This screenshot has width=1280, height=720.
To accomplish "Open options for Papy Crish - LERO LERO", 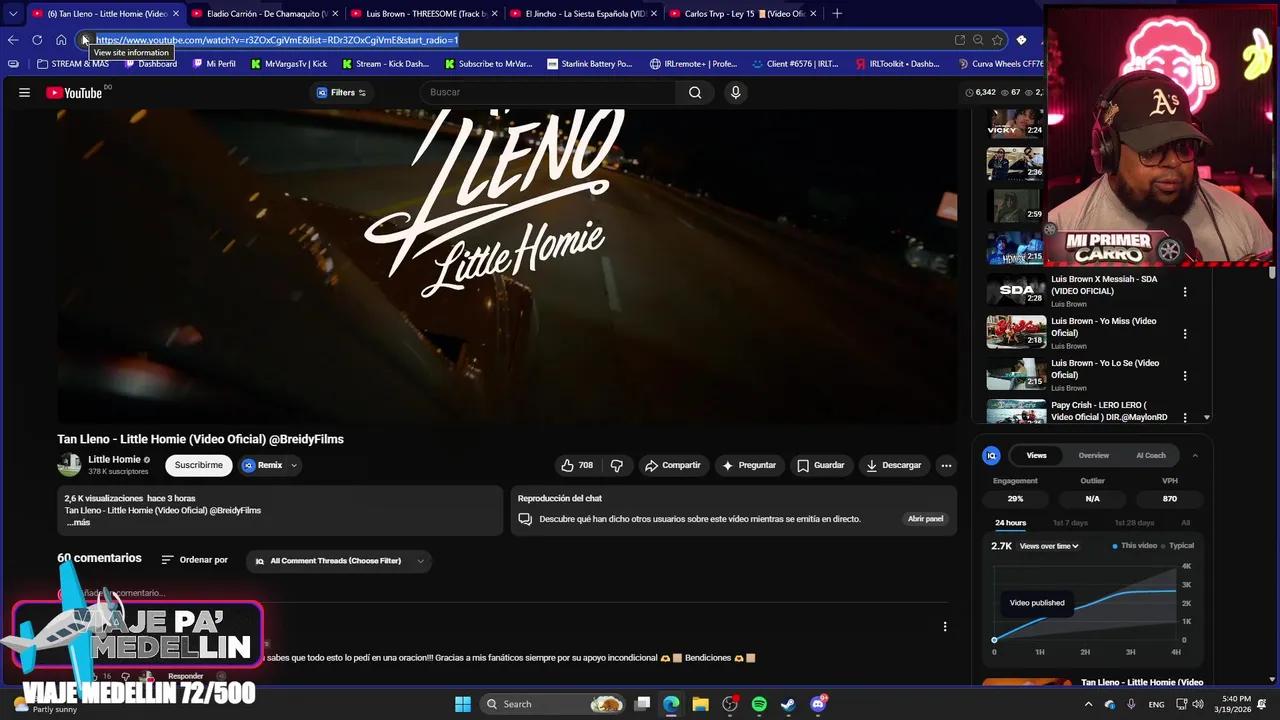I will (1185, 418).
